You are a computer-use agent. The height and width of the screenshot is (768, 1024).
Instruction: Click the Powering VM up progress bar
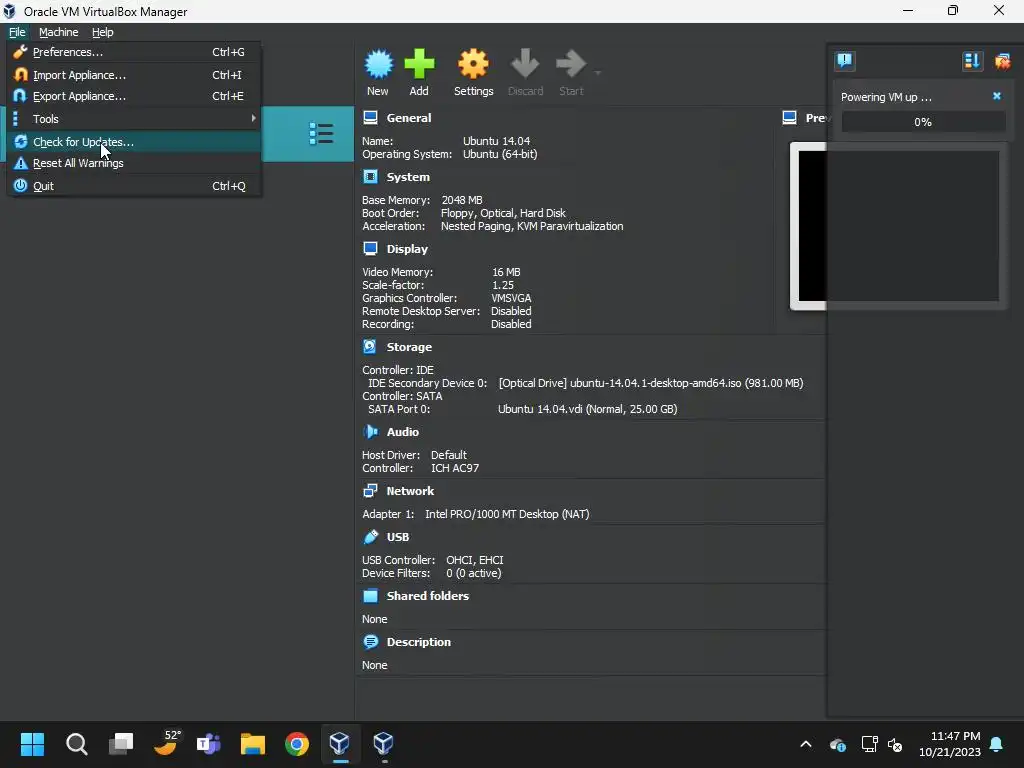point(923,121)
